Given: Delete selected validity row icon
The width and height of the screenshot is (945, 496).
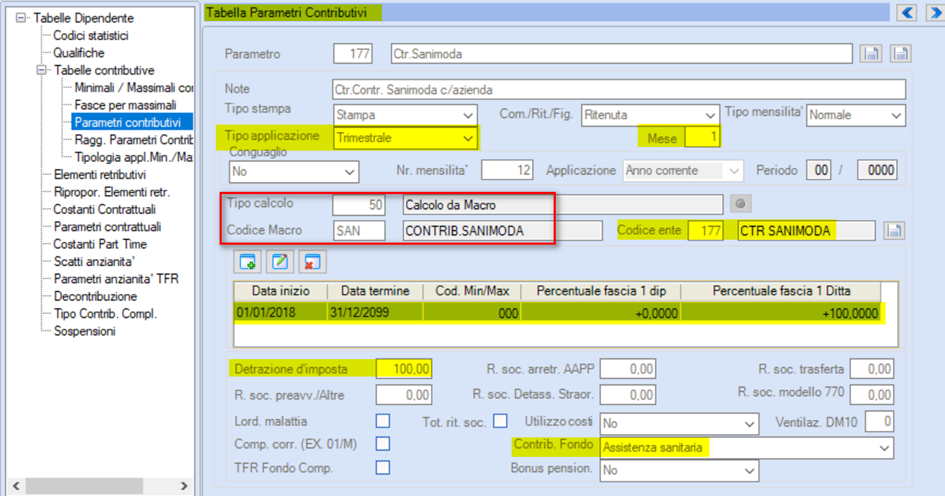Looking at the screenshot, I should click(312, 262).
